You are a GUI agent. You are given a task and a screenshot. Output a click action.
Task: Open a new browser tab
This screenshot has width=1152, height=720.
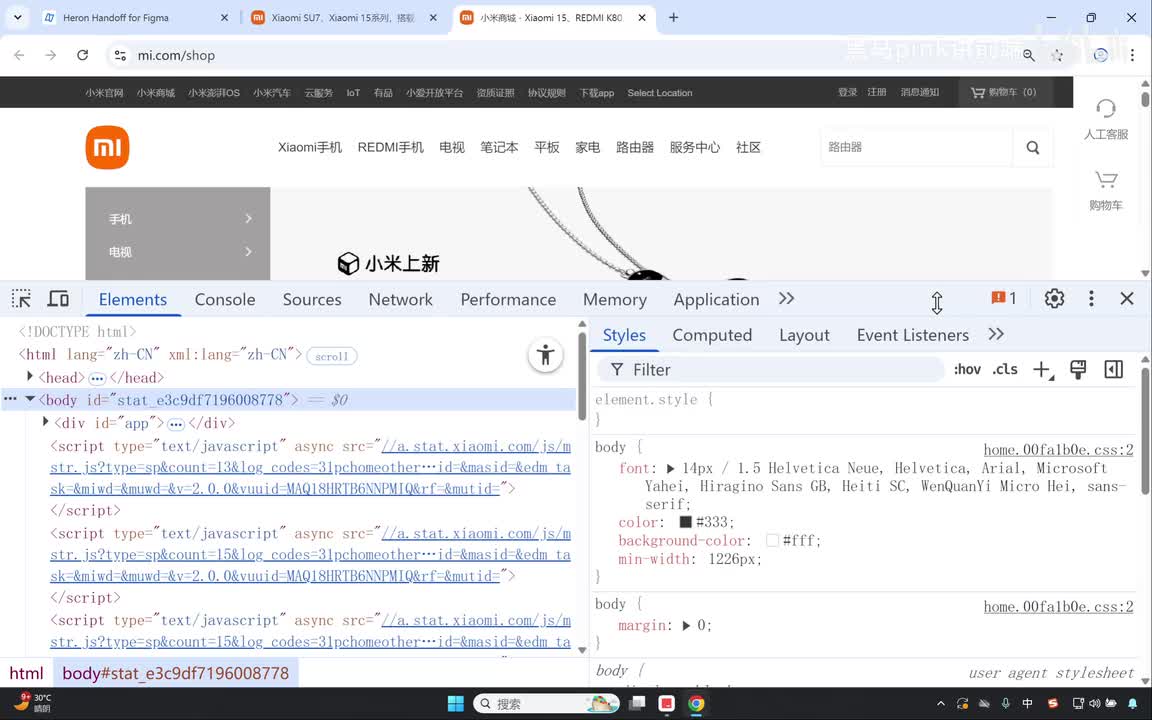pyautogui.click(x=673, y=18)
